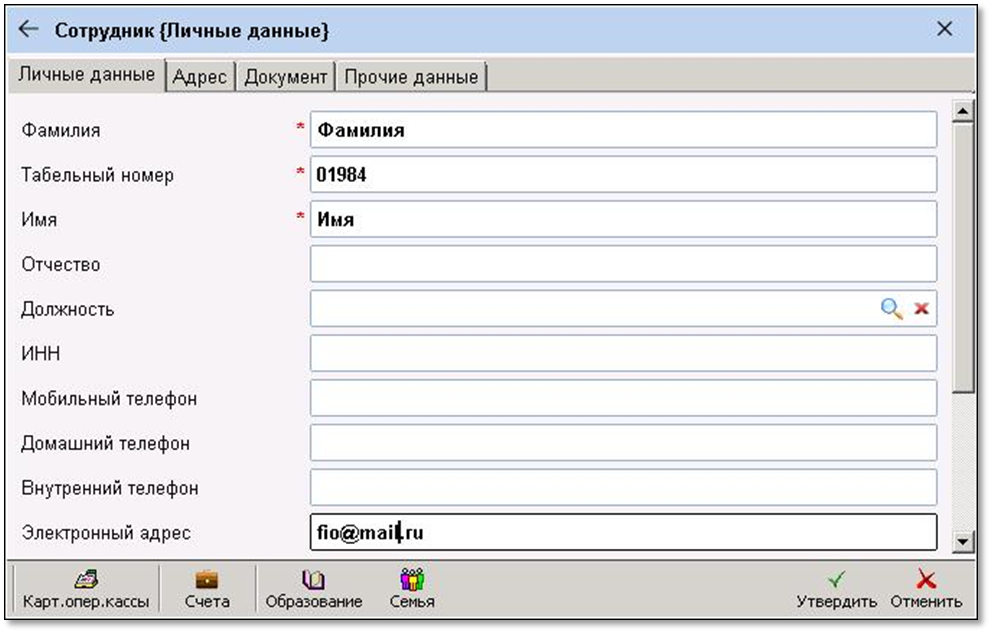The image size is (991, 633).
Task: Open the Прочие данные tab
Action: (411, 76)
